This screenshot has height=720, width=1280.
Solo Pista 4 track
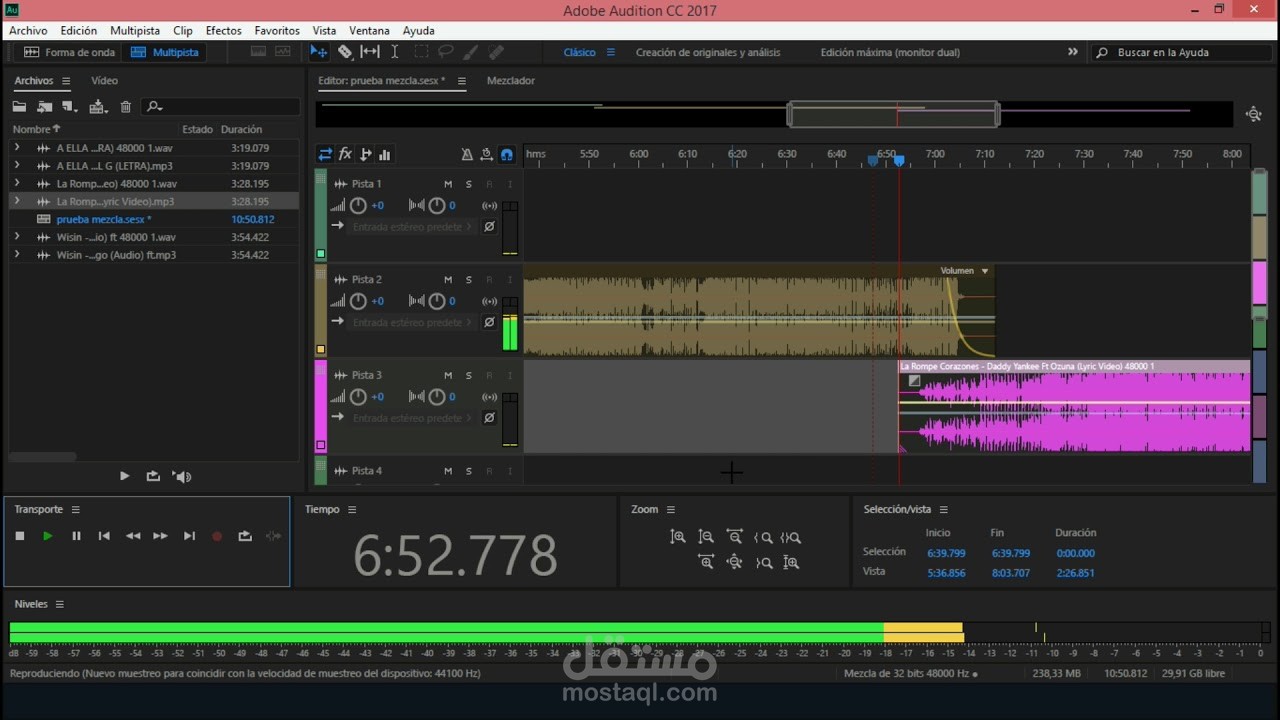[468, 471]
